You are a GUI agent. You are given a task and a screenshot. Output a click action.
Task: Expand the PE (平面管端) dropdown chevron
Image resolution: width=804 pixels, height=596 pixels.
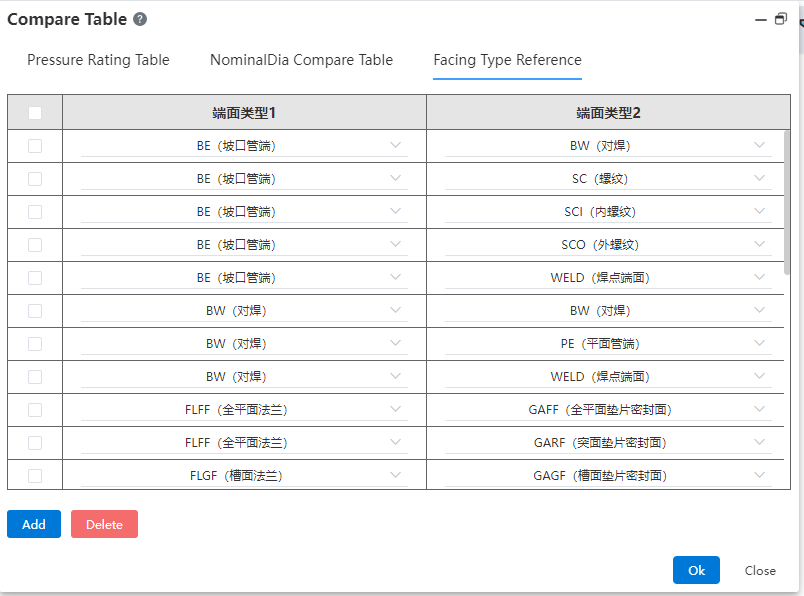click(759, 343)
